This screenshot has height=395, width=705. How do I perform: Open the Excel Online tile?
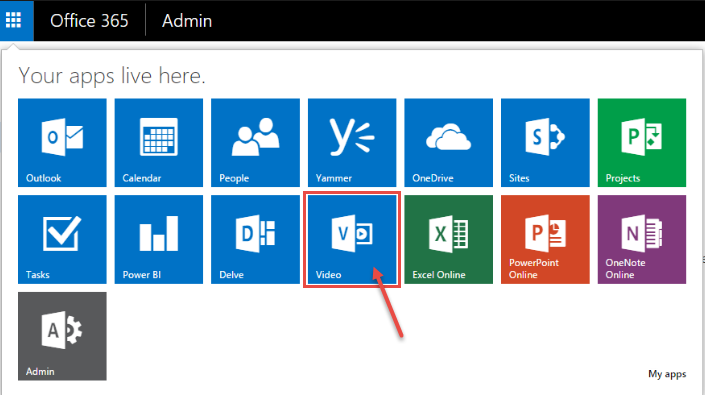click(448, 239)
